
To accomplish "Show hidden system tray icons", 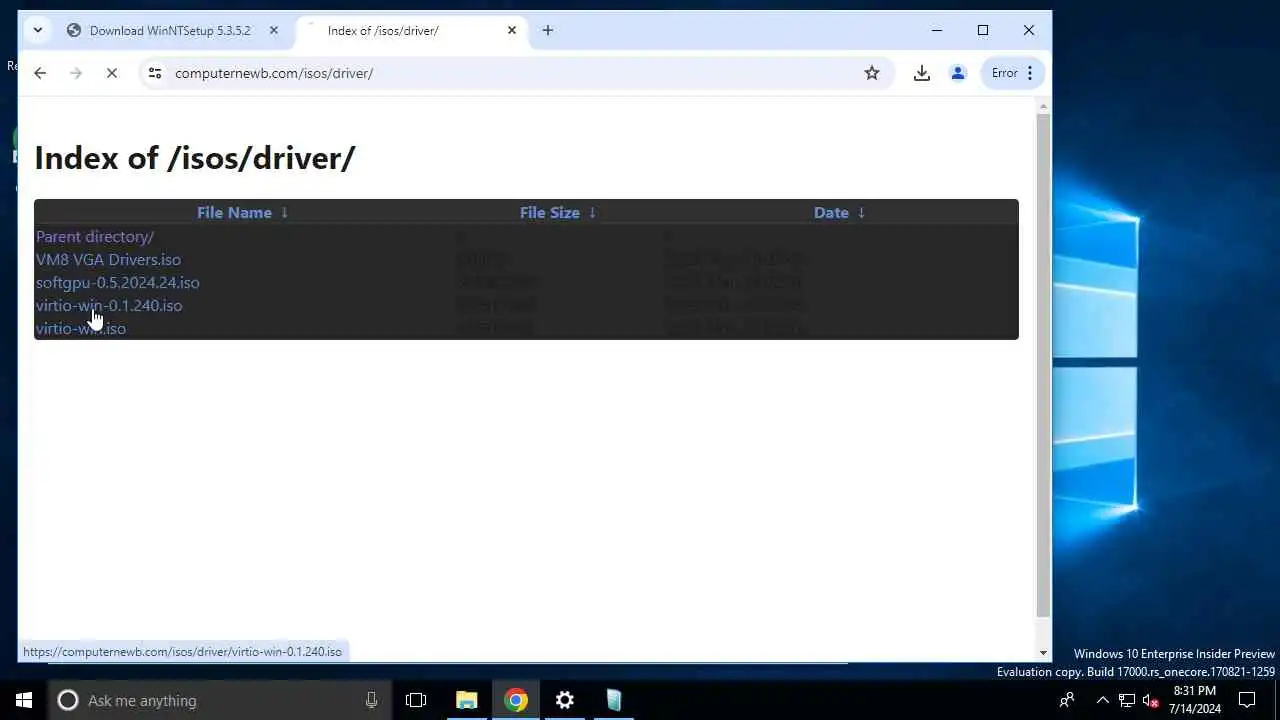I will [1102, 700].
